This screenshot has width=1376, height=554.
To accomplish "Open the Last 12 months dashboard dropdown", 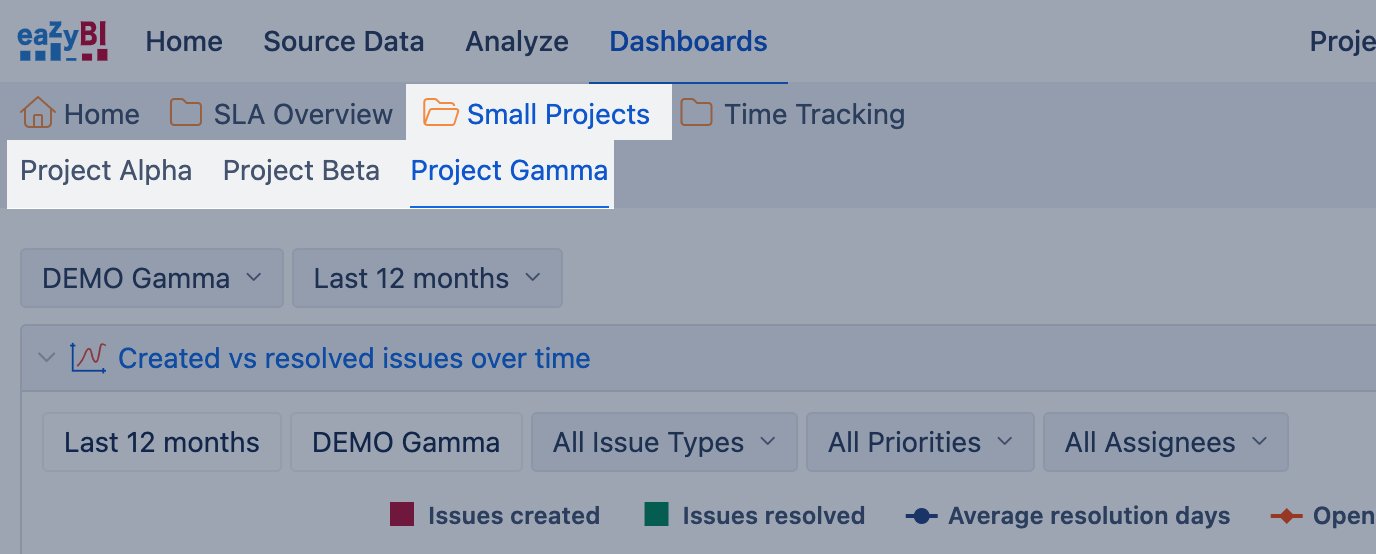I will tap(427, 278).
